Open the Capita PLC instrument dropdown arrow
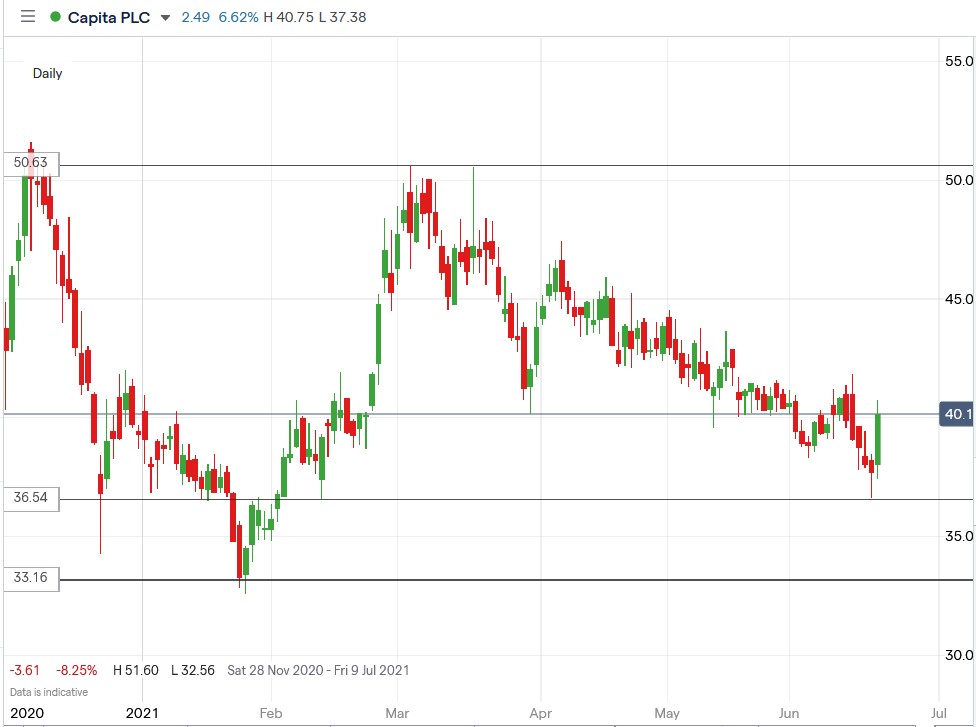This screenshot has height=727, width=976. point(164,18)
